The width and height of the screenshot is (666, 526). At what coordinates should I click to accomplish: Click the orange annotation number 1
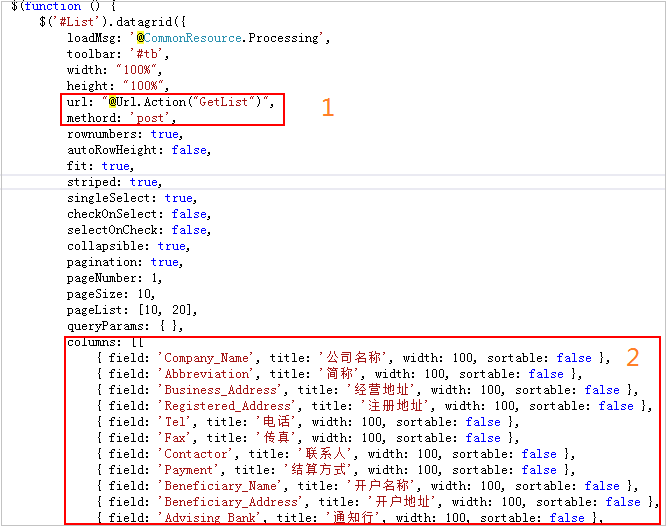[x=327, y=108]
